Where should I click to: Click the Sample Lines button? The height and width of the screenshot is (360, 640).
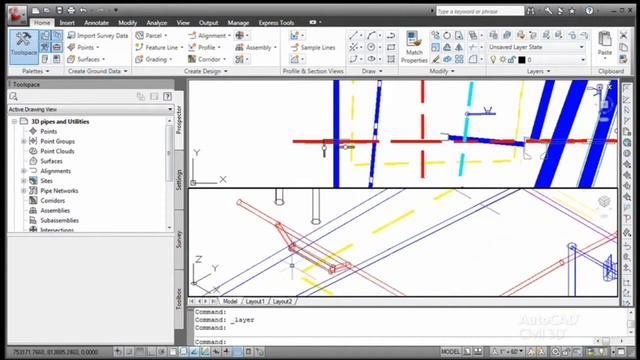pyautogui.click(x=313, y=47)
